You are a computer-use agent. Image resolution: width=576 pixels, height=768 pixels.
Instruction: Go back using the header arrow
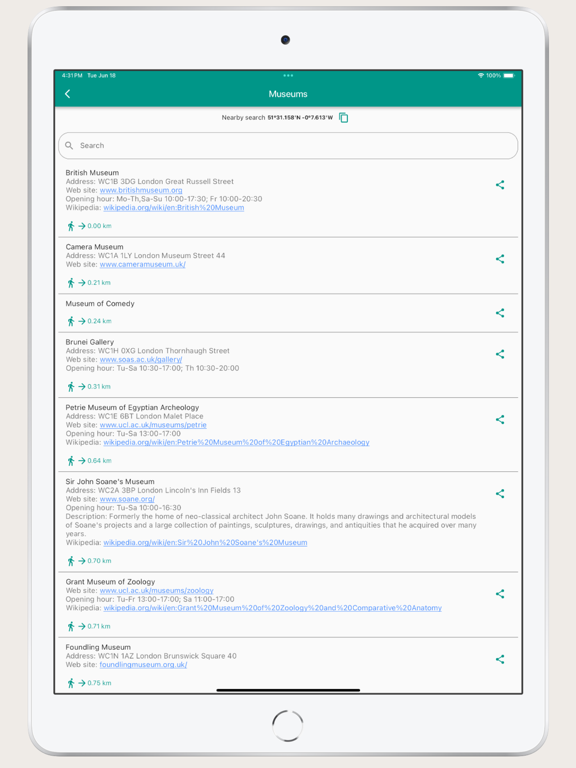[x=68, y=94]
